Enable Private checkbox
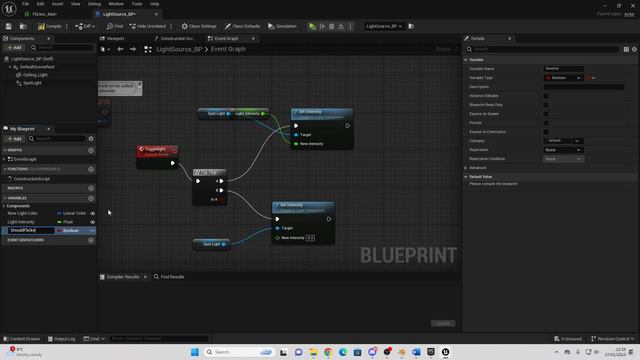This screenshot has height=360, width=640. 546,123
